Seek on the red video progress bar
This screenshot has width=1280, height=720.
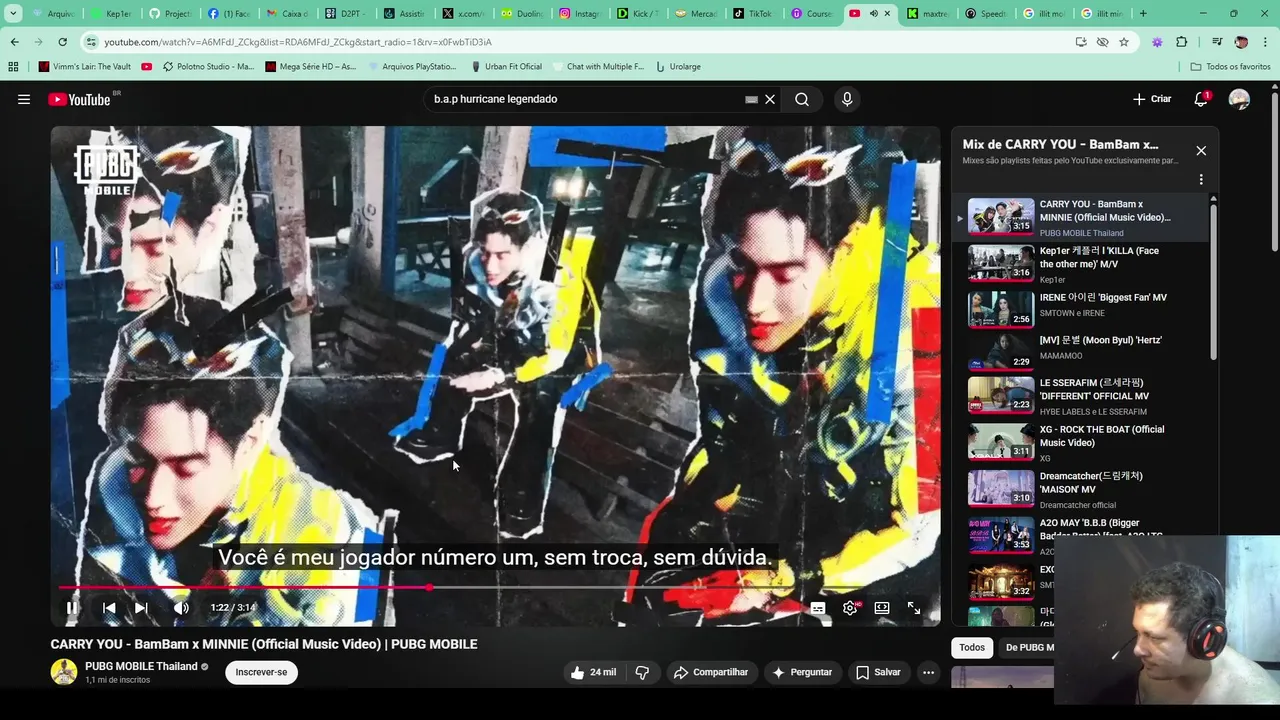[496, 587]
